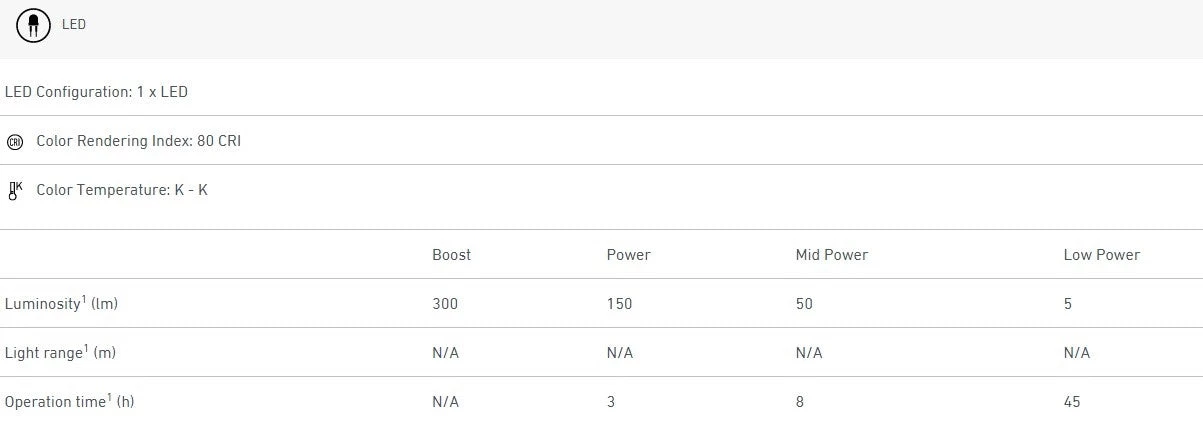Select the Mid Power column header
The image size is (1203, 429).
click(x=831, y=255)
